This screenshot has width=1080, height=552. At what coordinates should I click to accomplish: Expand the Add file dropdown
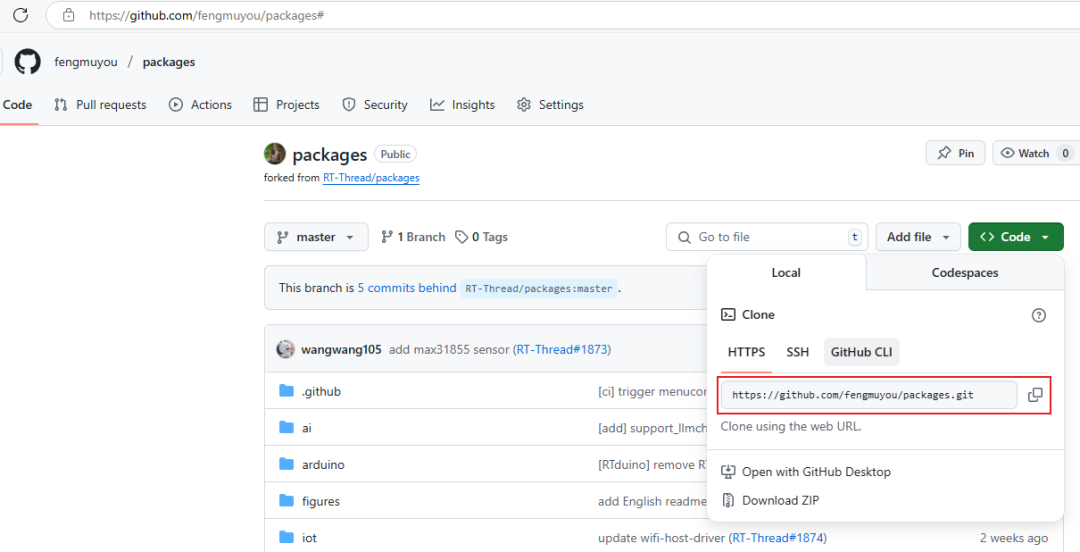(x=918, y=237)
